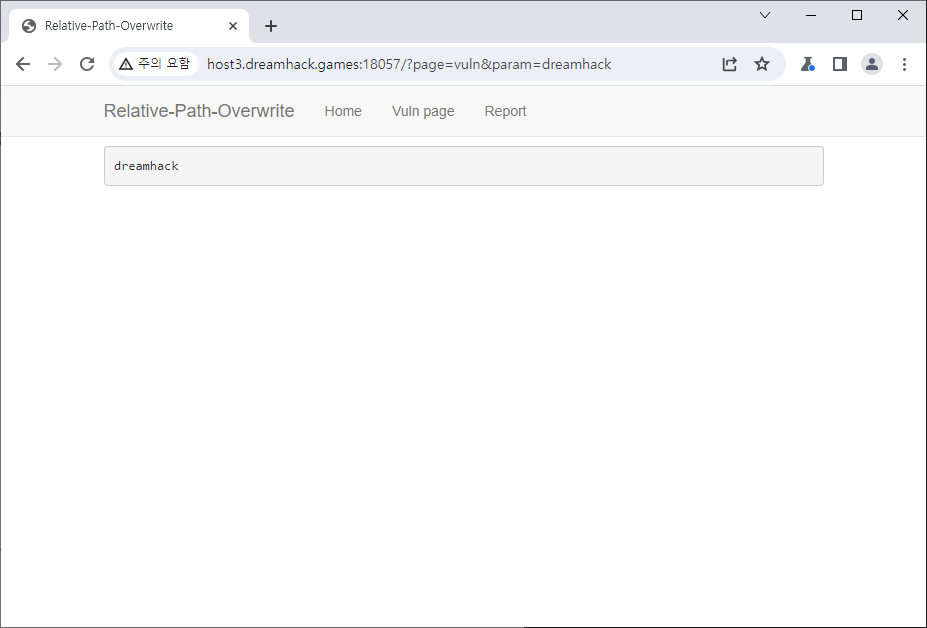This screenshot has height=628, width=927.
Task: Click the security warning badge
Action: tap(154, 64)
